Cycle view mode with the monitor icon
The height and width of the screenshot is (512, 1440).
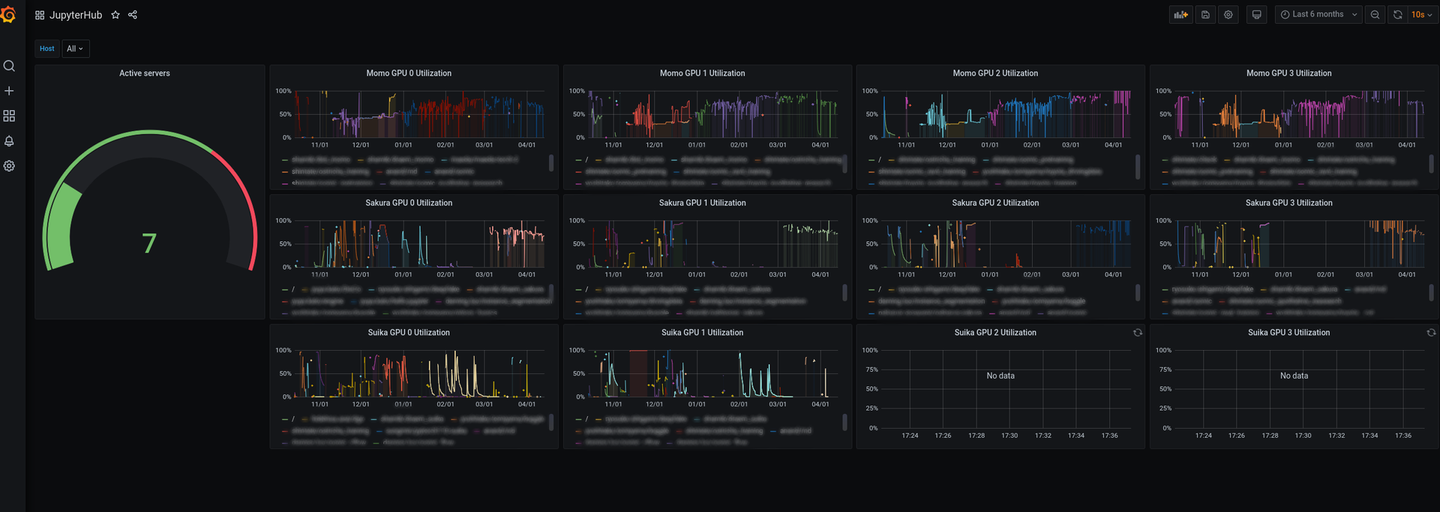coord(1258,15)
